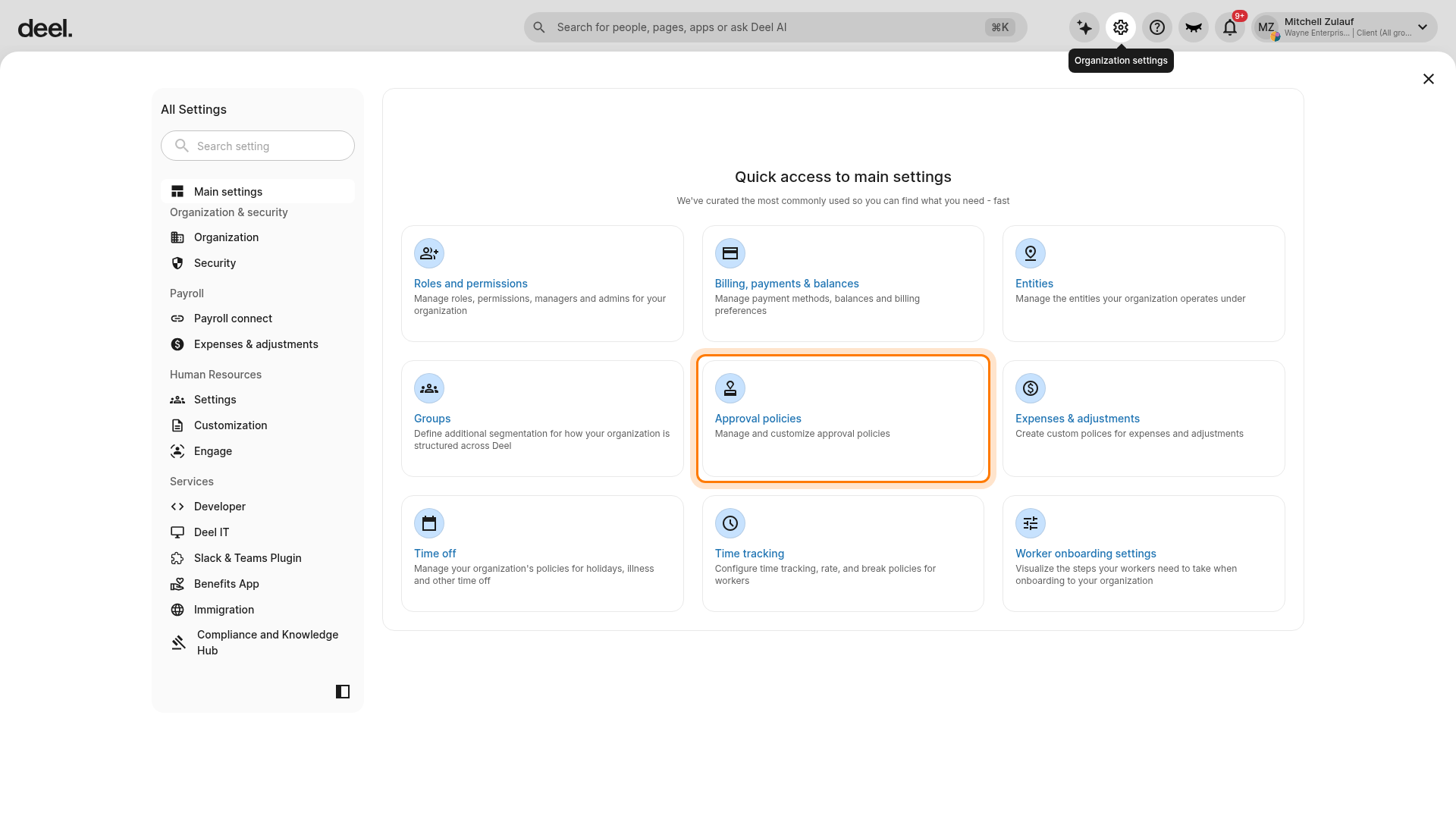Image resolution: width=1456 pixels, height=819 pixels.
Task: Open Worker onboarding settings link
Action: tap(1085, 554)
